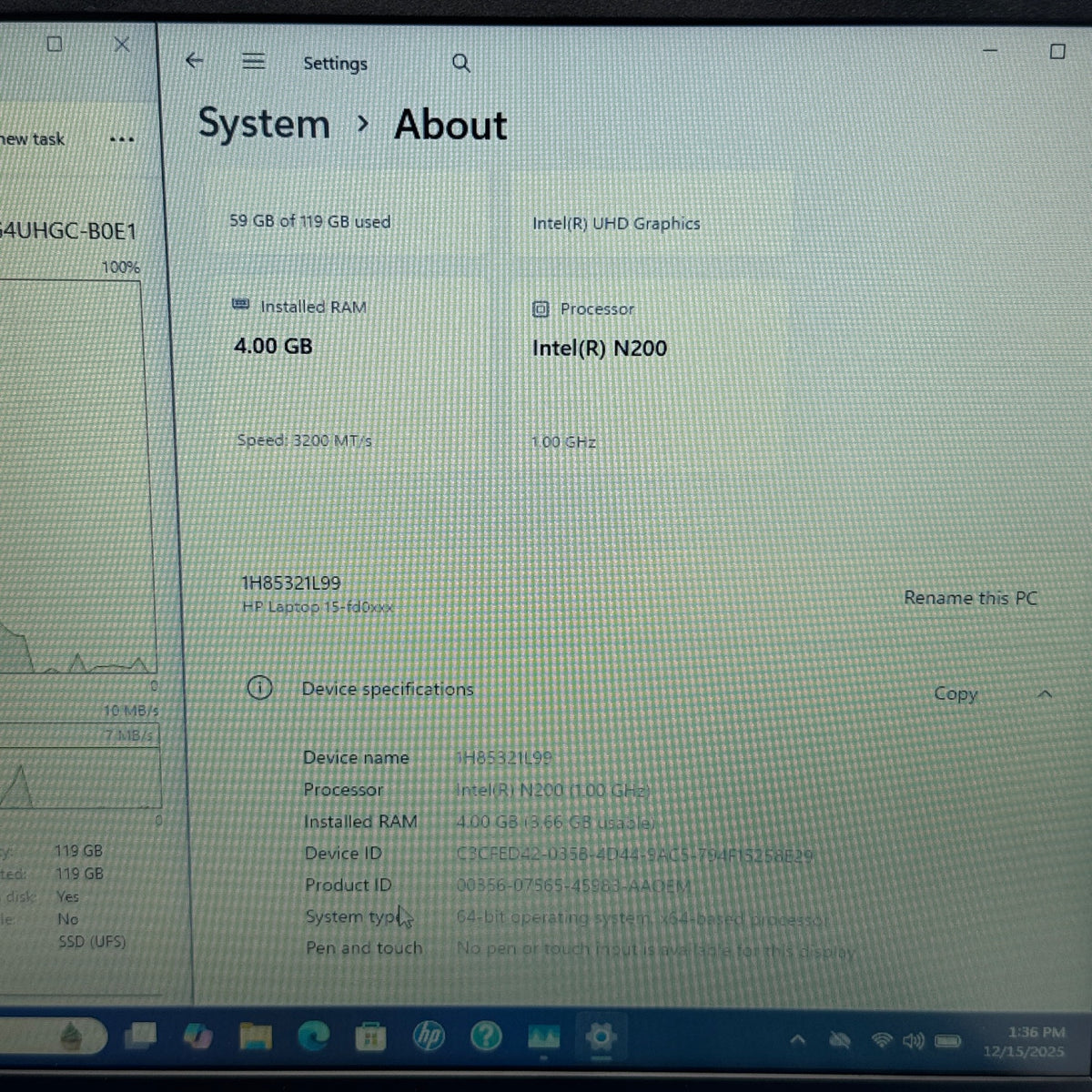Click the Processor chip icon
Image resolution: width=1092 pixels, height=1092 pixels.
[541, 309]
